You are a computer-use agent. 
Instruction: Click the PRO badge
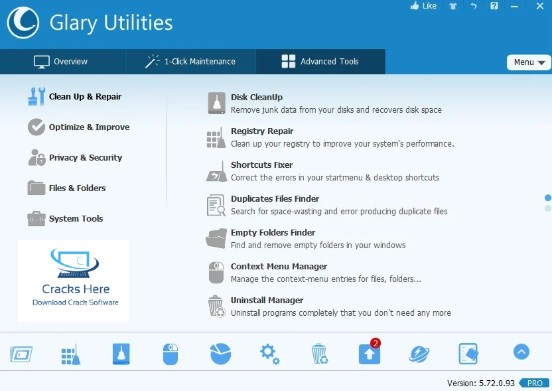(534, 383)
